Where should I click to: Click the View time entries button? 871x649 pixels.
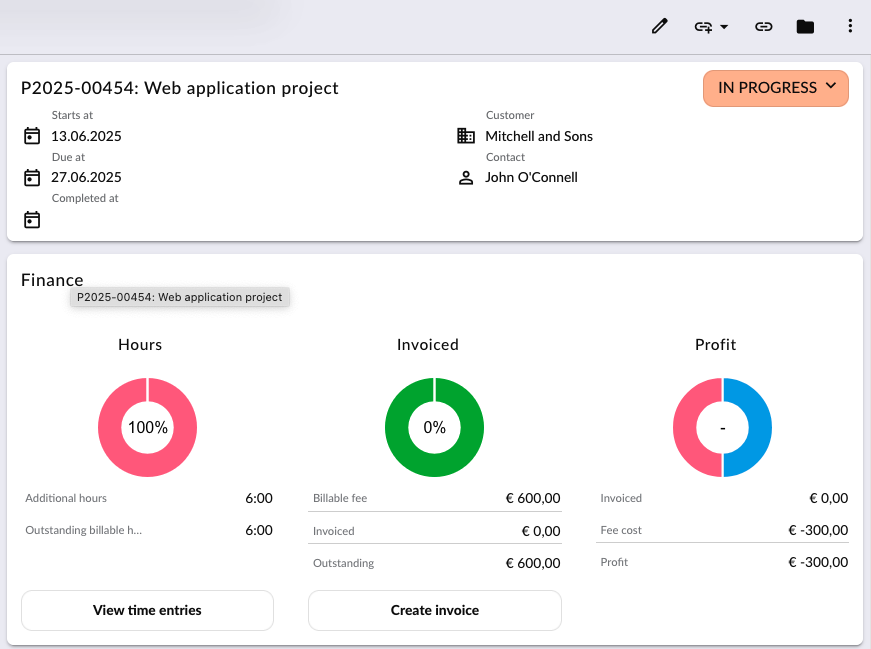pyautogui.click(x=147, y=610)
